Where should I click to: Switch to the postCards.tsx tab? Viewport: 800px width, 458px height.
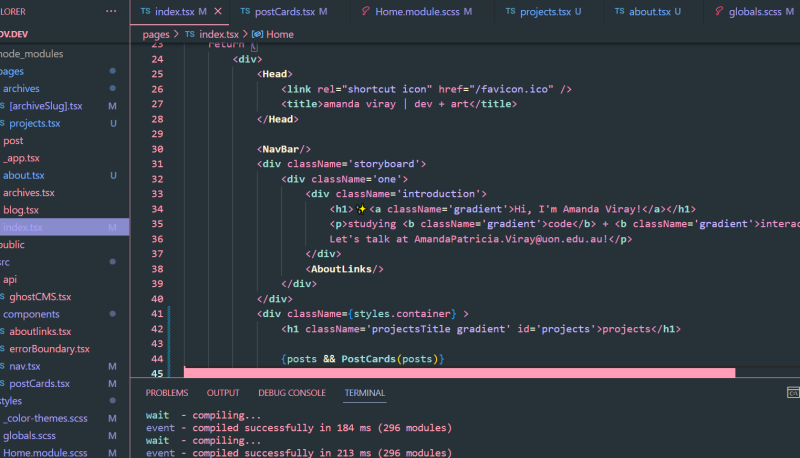click(x=284, y=11)
